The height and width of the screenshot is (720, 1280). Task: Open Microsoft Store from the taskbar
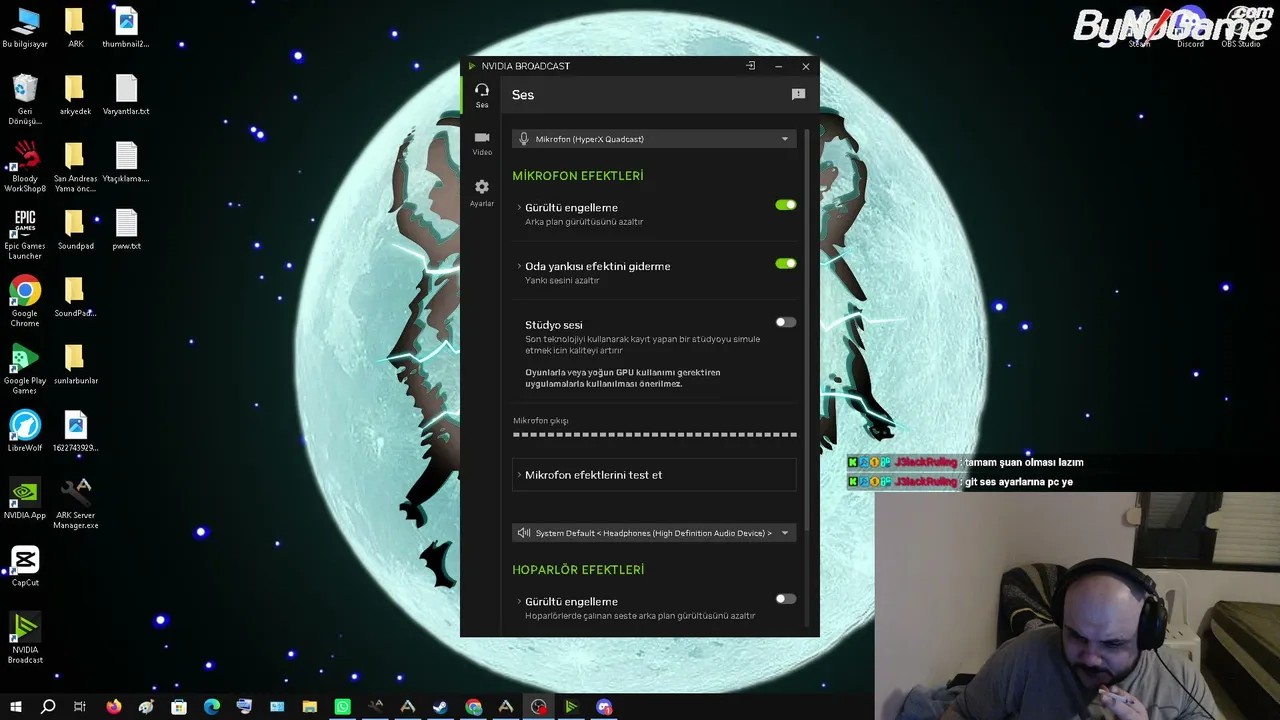click(x=179, y=707)
